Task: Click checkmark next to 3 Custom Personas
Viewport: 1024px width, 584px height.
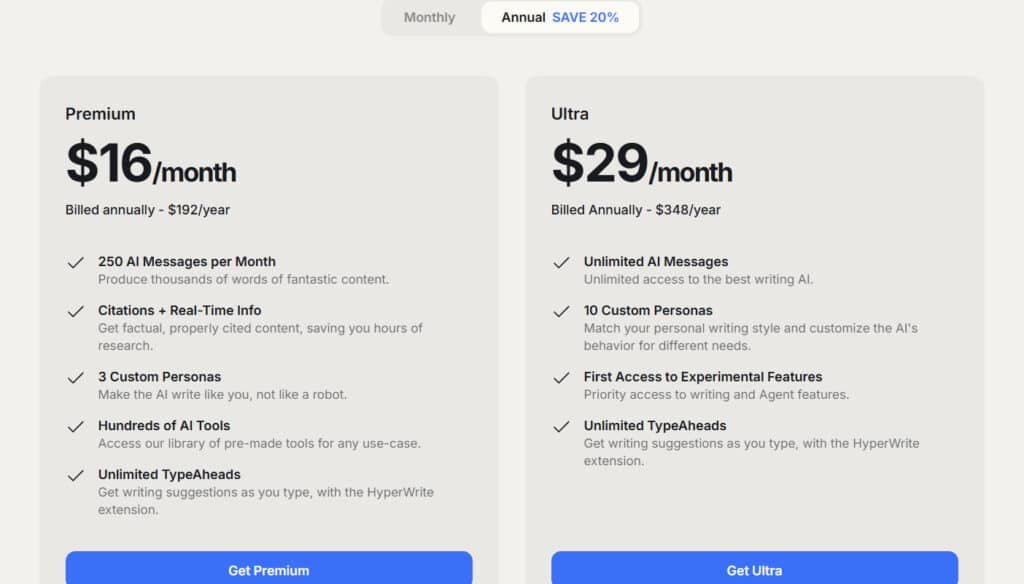Action: pyautogui.click(x=75, y=378)
